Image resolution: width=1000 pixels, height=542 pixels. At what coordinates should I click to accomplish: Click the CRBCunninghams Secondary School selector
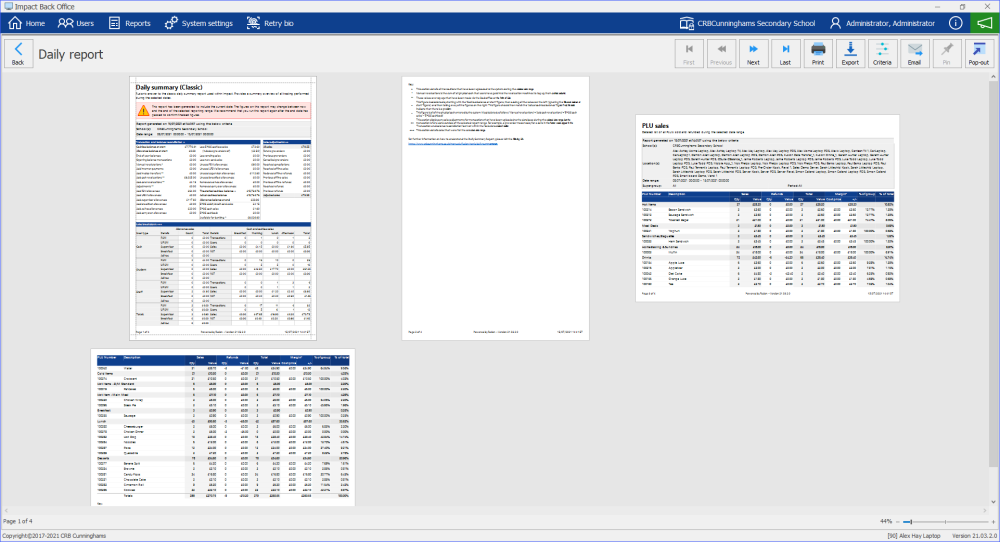(x=747, y=23)
